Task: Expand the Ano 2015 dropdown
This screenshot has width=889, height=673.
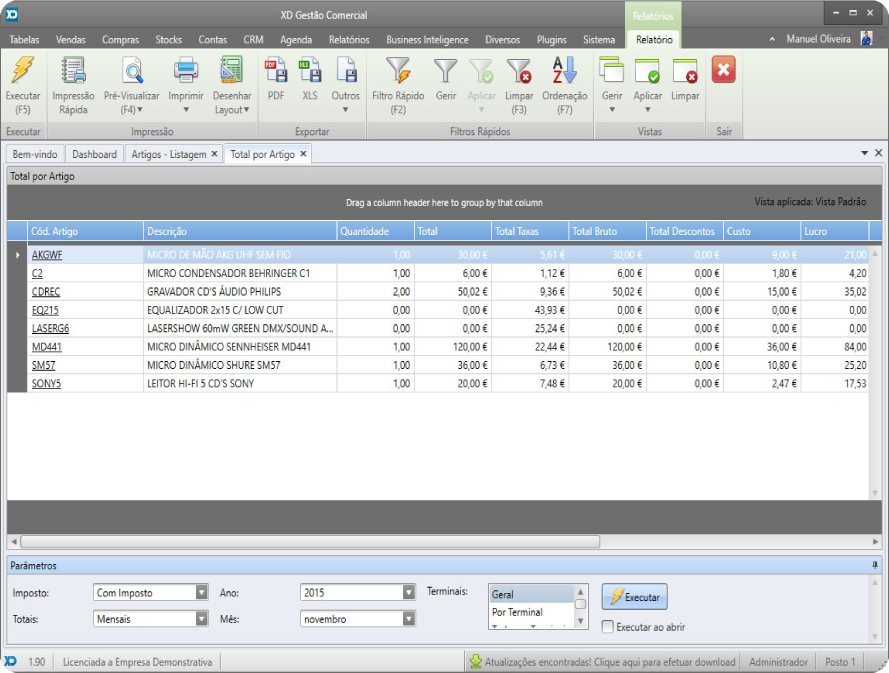Action: point(408,593)
